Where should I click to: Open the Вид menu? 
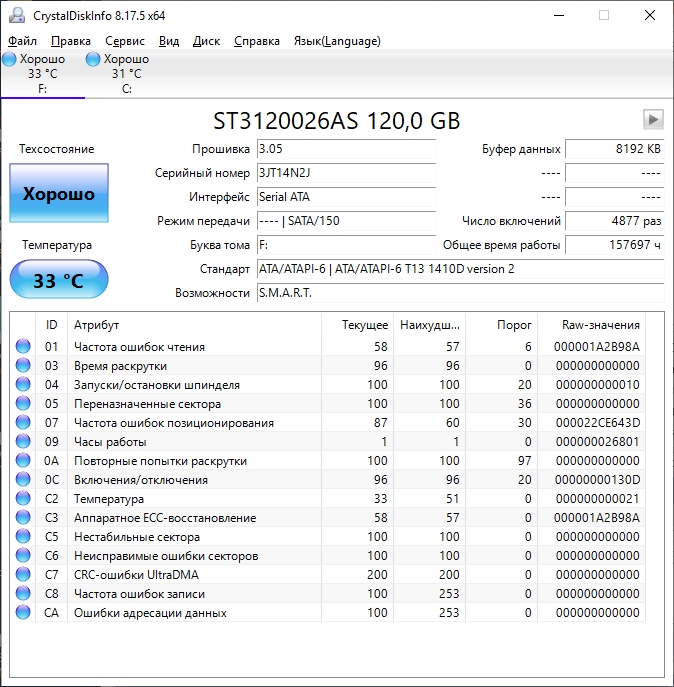coord(169,41)
